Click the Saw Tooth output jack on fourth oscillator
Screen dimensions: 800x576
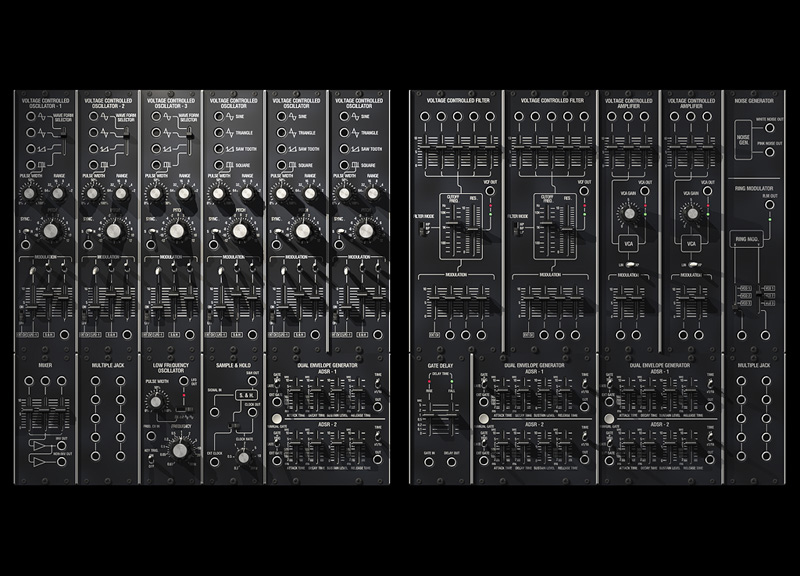220,148
